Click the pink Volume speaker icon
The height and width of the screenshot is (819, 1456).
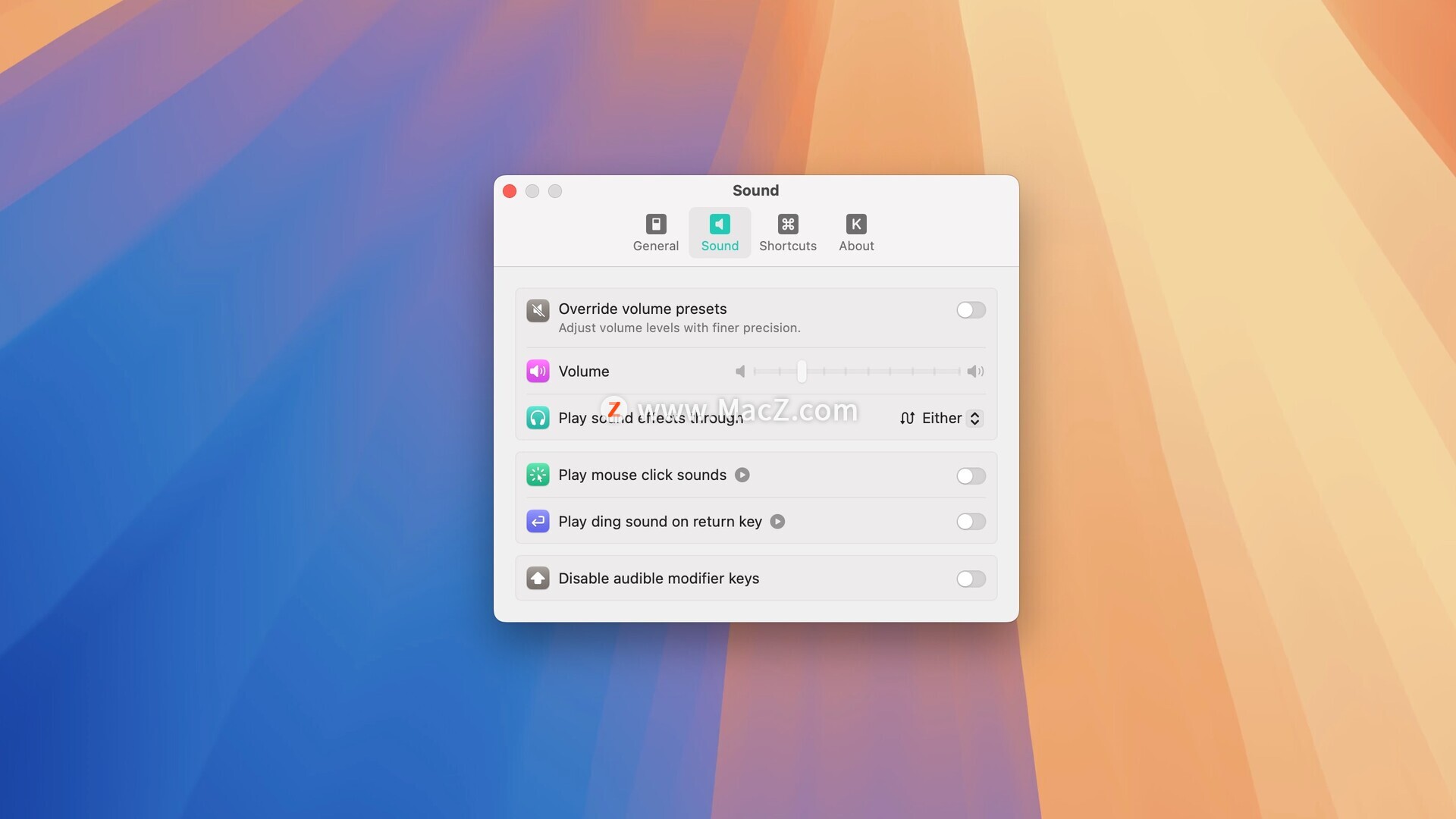click(x=538, y=372)
